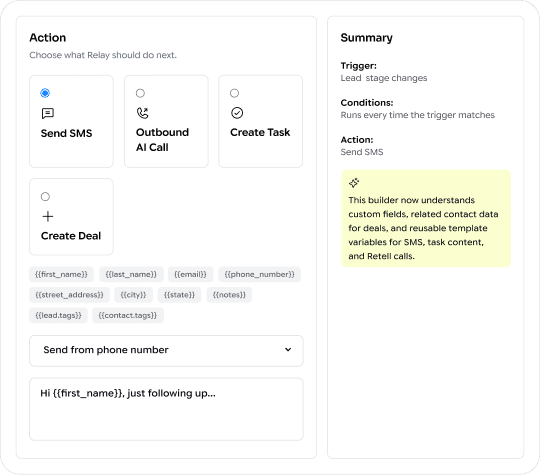This screenshot has height=475, width=540.
Task: Select the Create Task radio button
Action: coord(235,93)
